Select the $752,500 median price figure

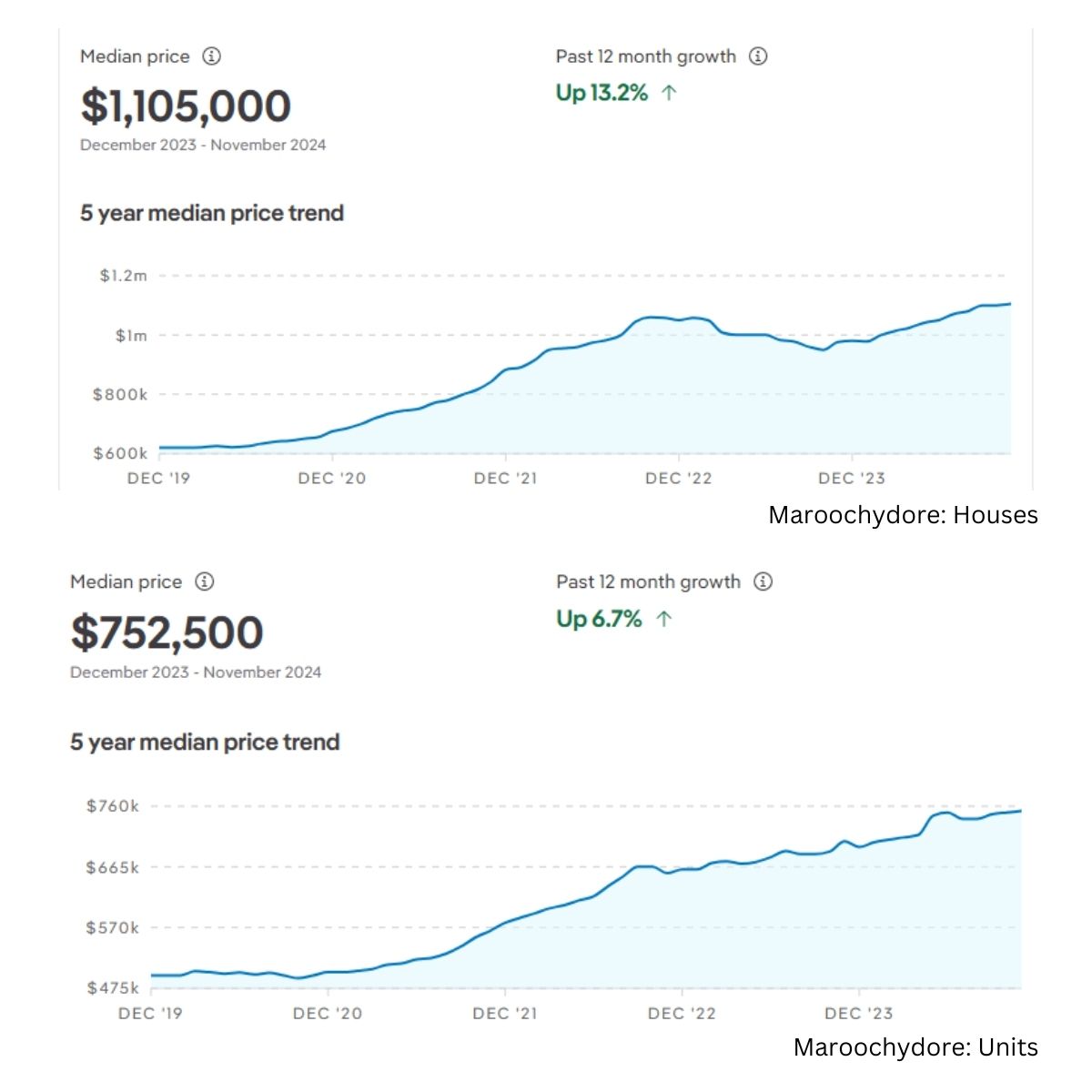(167, 632)
